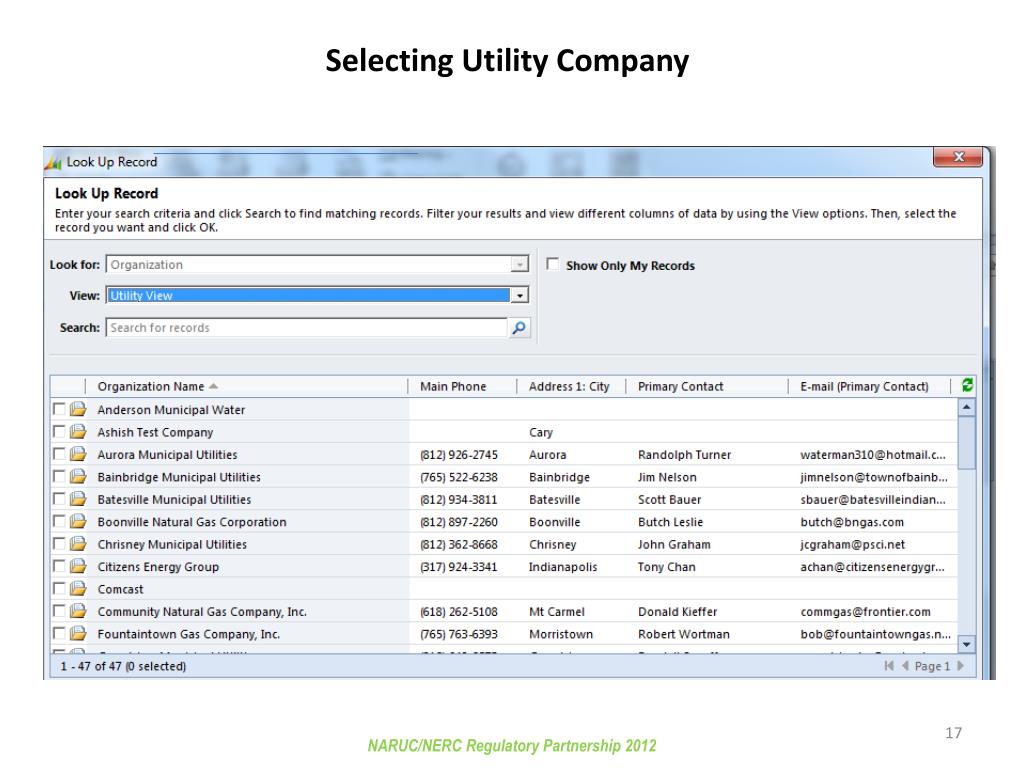Open the View dropdown arrow
The width and height of the screenshot is (1024, 768).
tap(519, 295)
